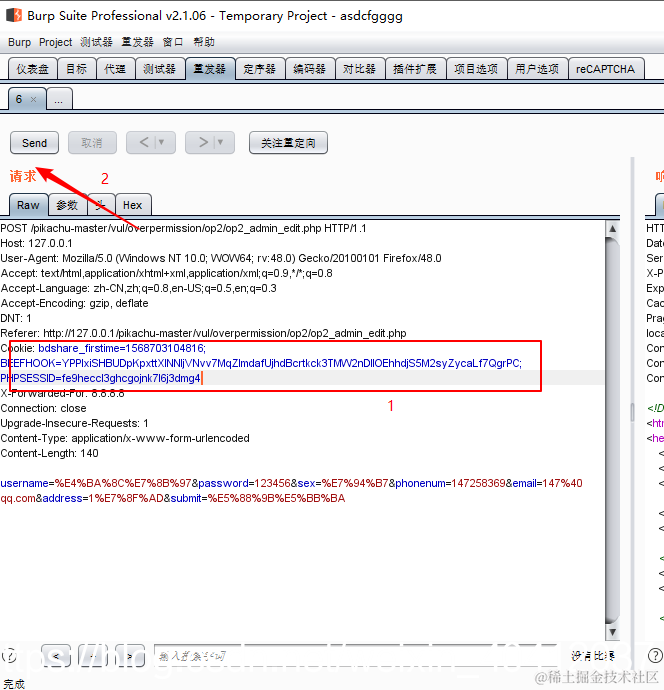Click the 'Connection: close' header line

pos(44,408)
